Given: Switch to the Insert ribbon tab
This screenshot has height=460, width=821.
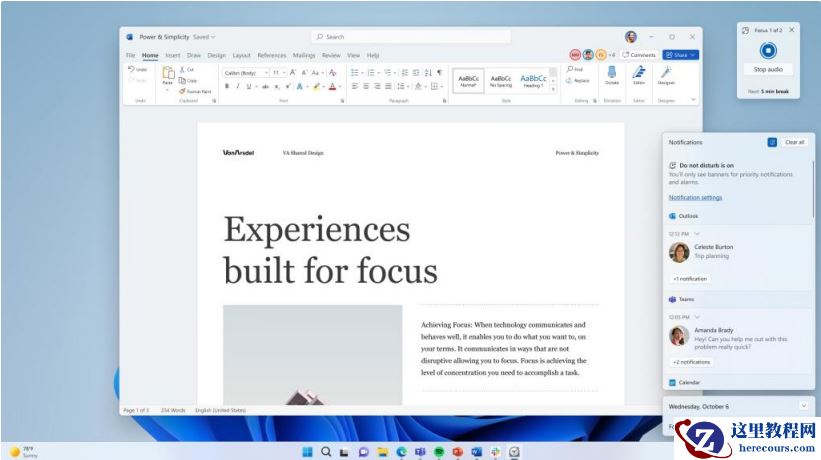Looking at the screenshot, I should 173,55.
